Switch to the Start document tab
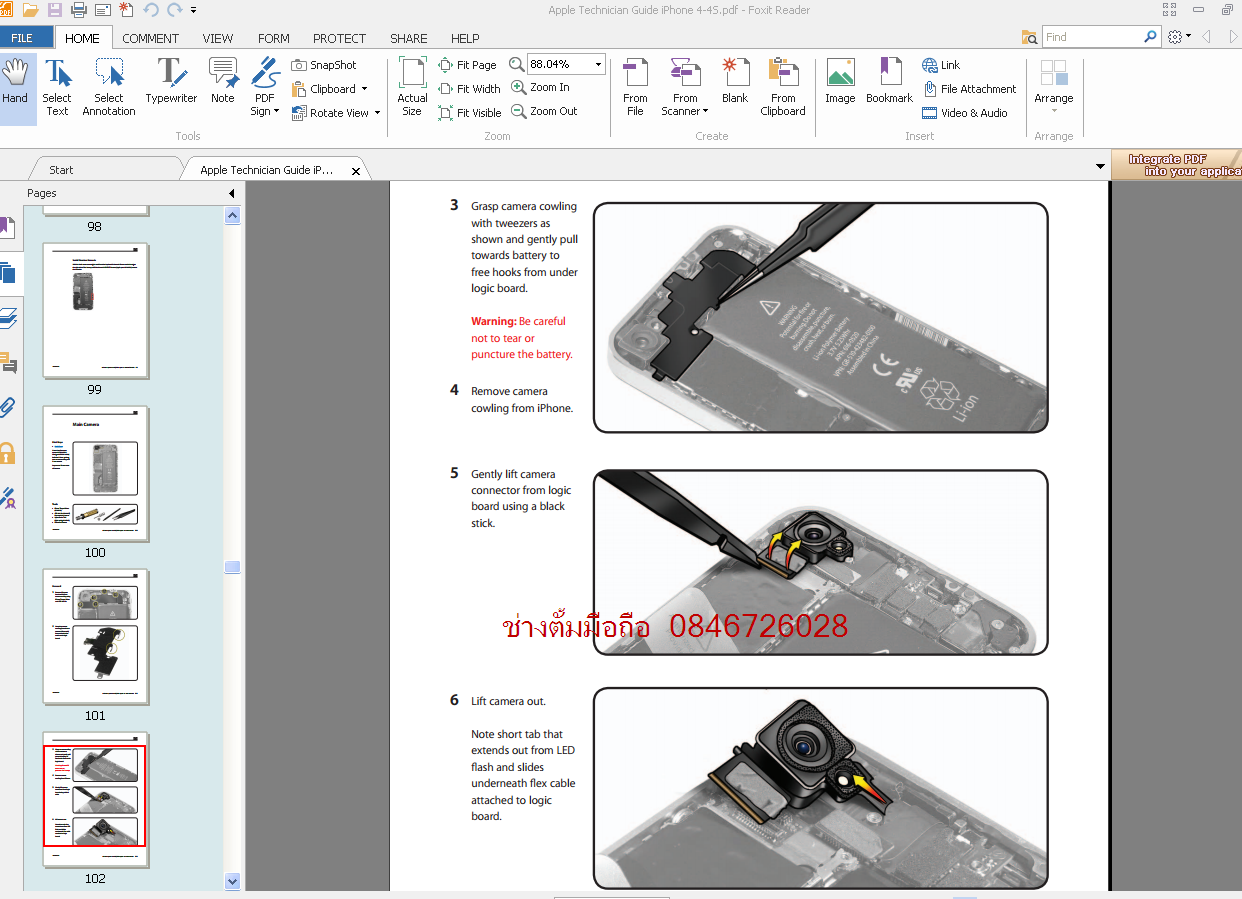 (105, 169)
